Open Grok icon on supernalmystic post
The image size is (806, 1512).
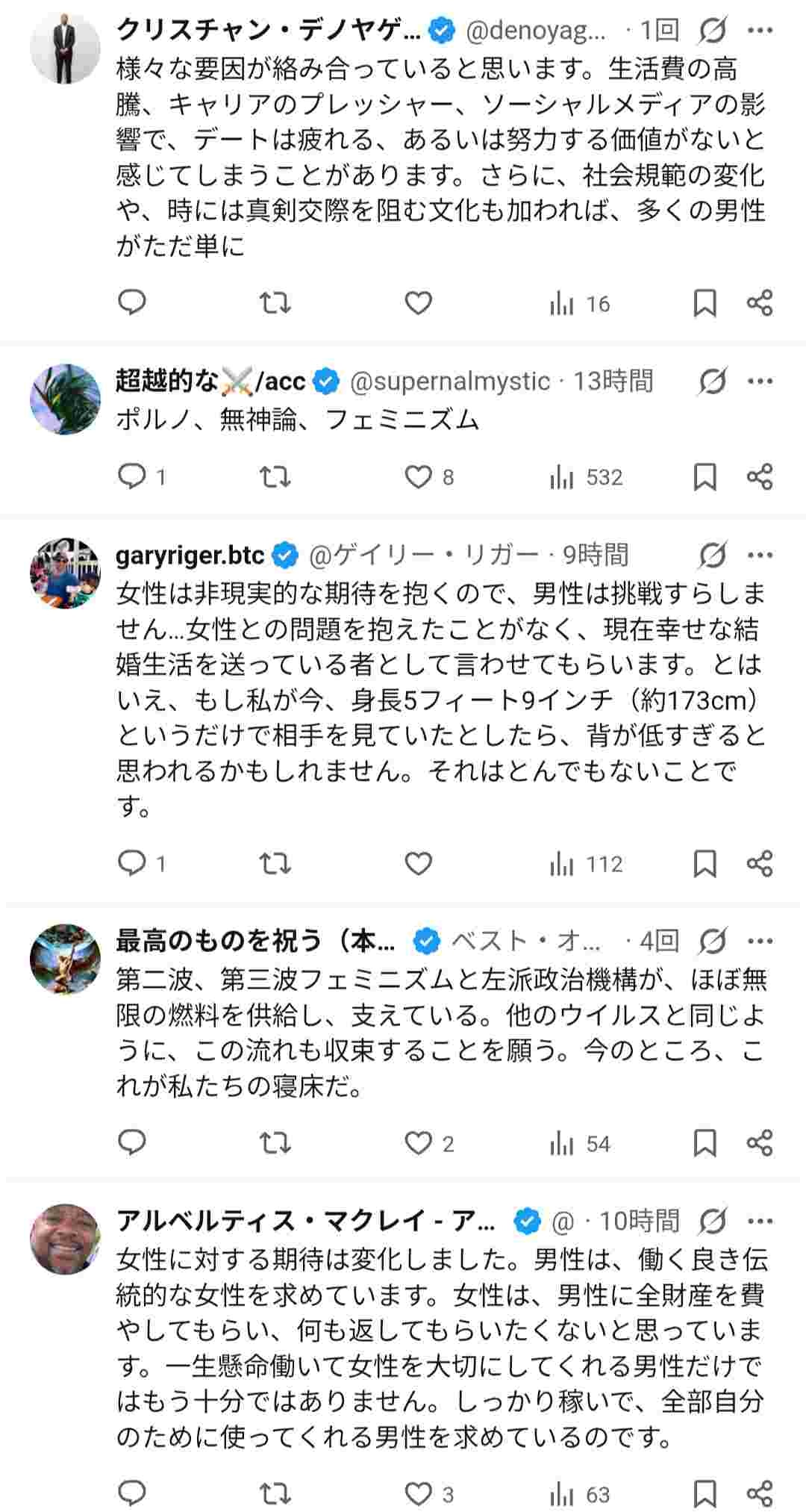pos(713,382)
